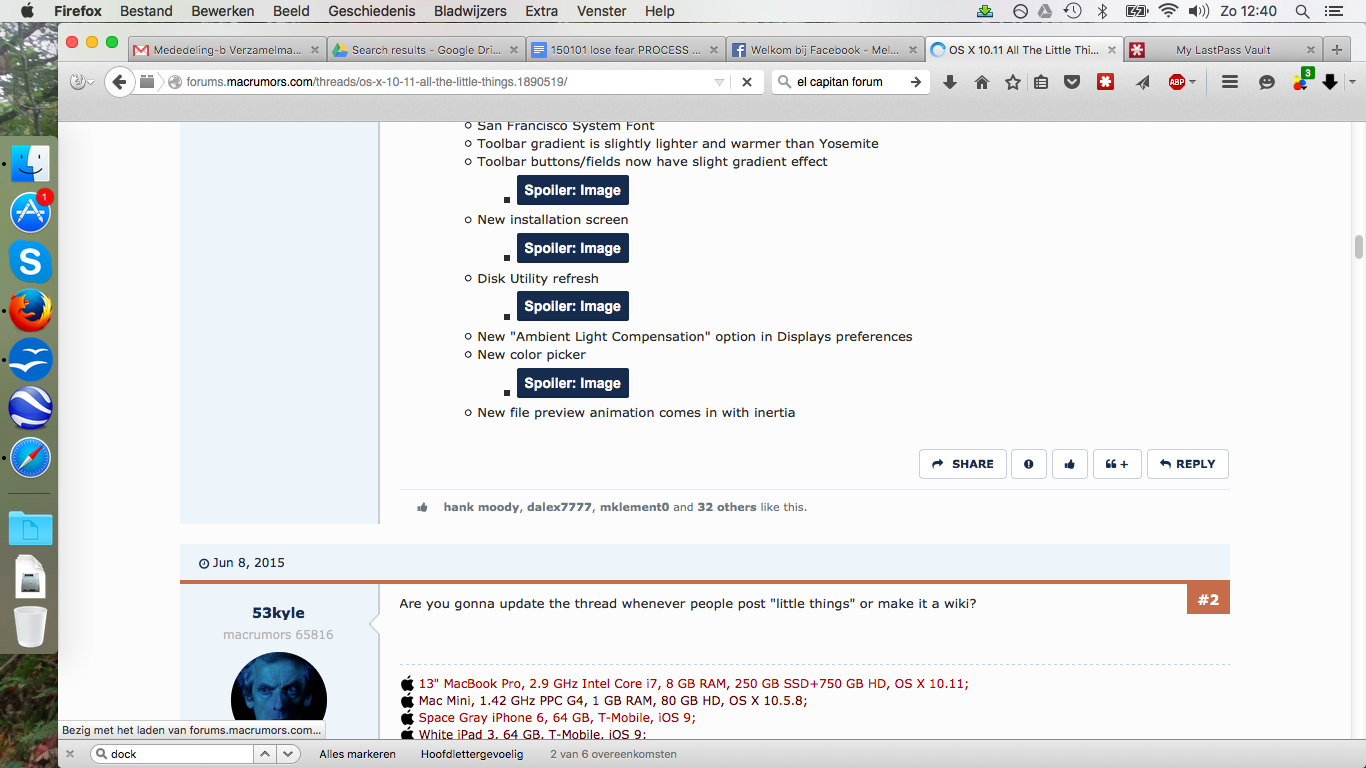This screenshot has width=1366, height=768.
Task: Submit the el capitan forum search arrow
Action: coord(915,82)
